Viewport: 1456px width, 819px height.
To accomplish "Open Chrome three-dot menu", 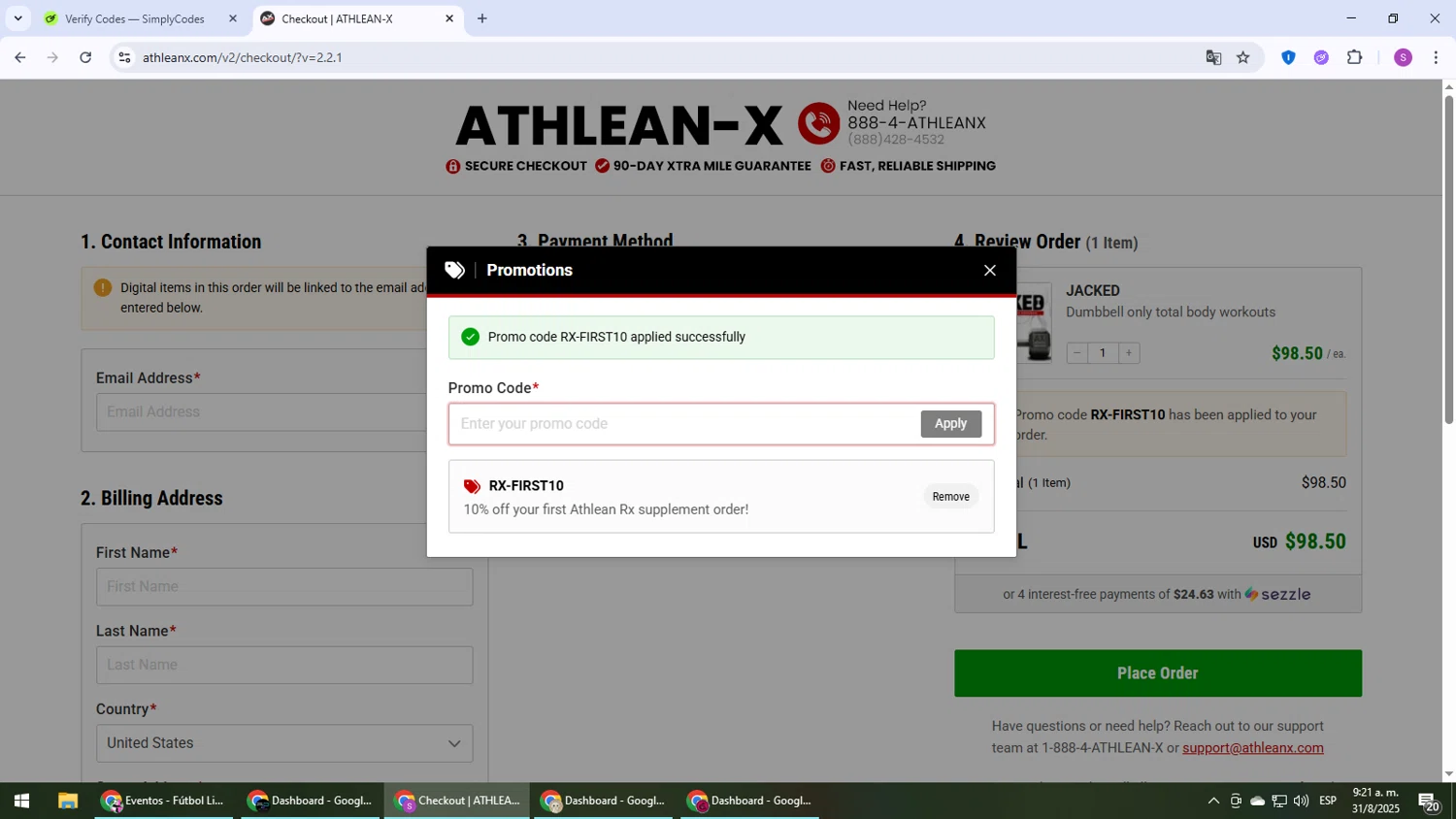I will [x=1436, y=57].
